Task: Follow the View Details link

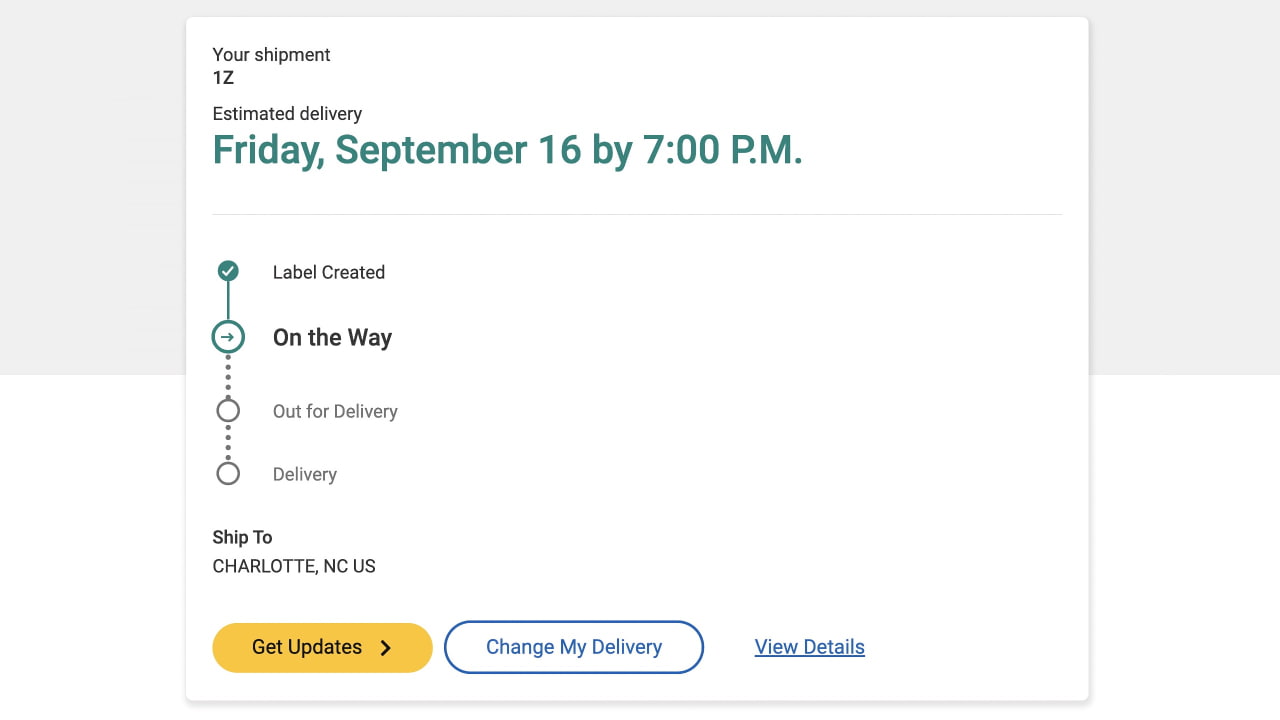Action: click(x=809, y=647)
